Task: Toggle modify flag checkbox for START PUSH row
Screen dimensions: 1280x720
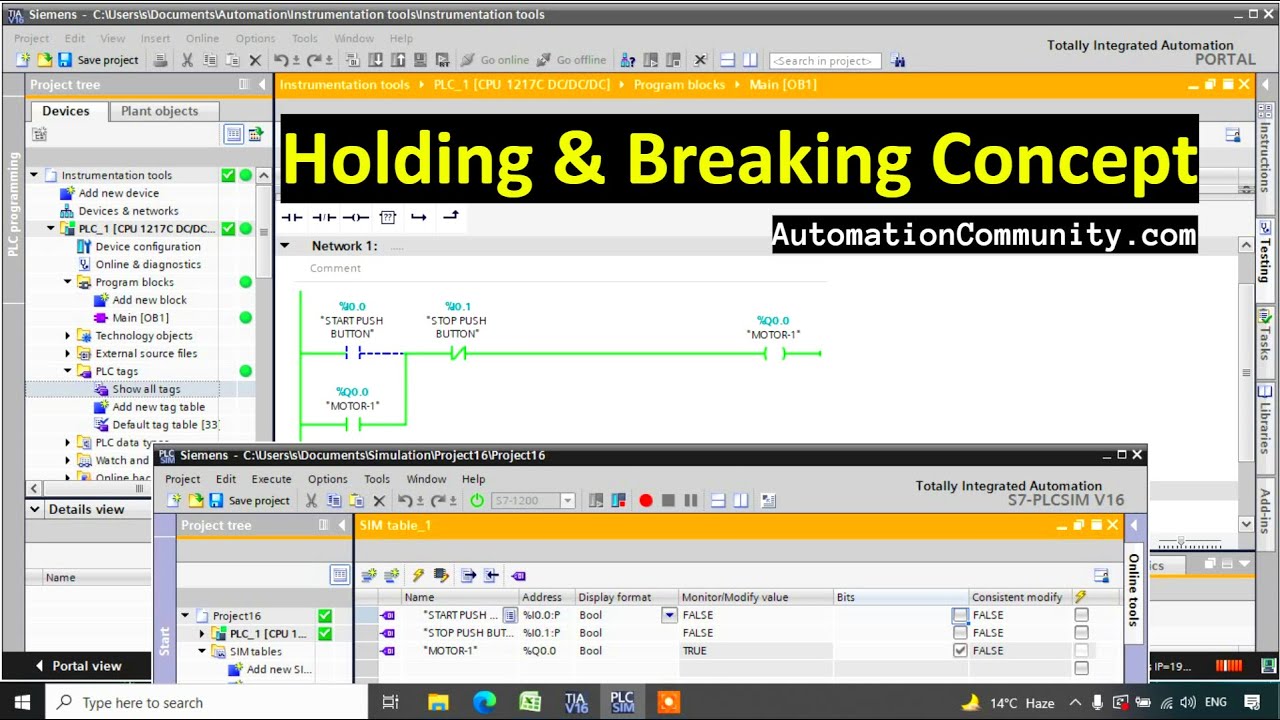Action: click(1081, 615)
